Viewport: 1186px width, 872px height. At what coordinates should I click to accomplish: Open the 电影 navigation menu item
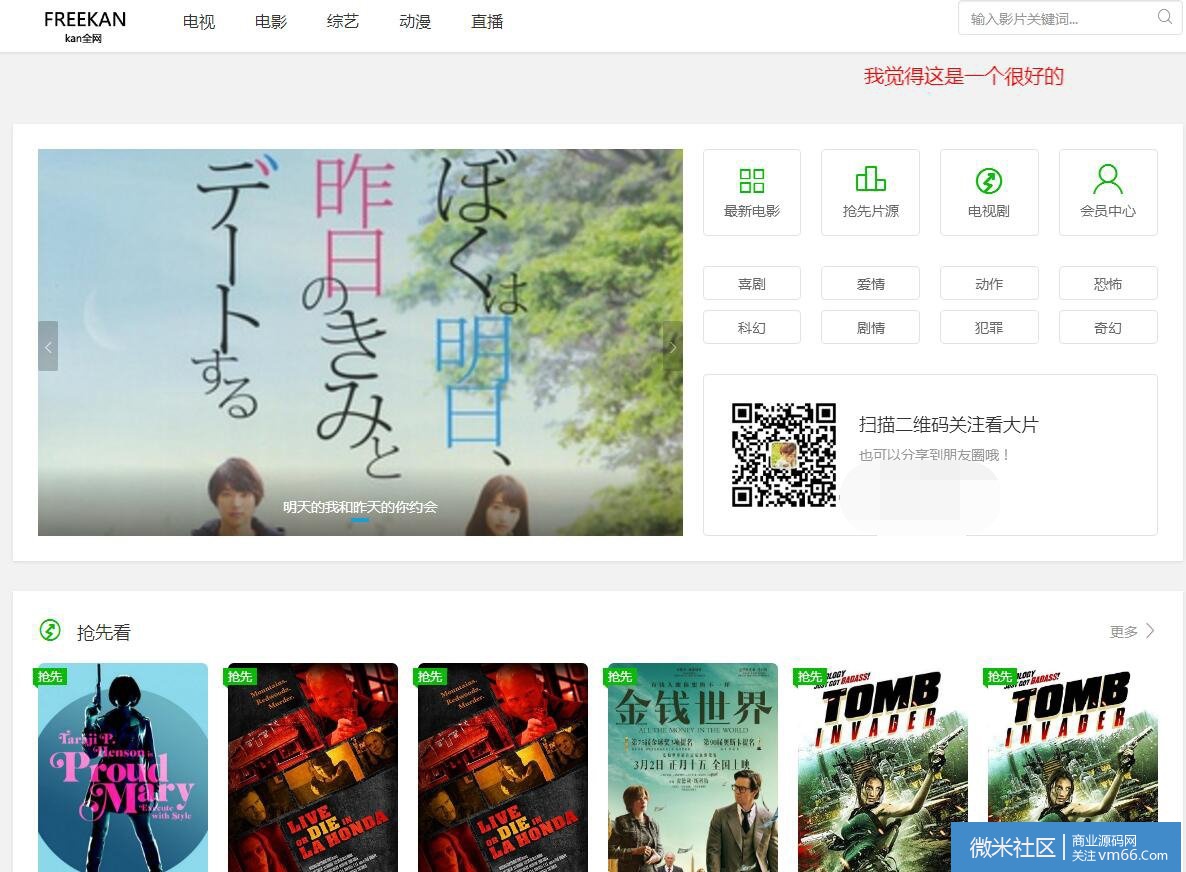point(271,22)
